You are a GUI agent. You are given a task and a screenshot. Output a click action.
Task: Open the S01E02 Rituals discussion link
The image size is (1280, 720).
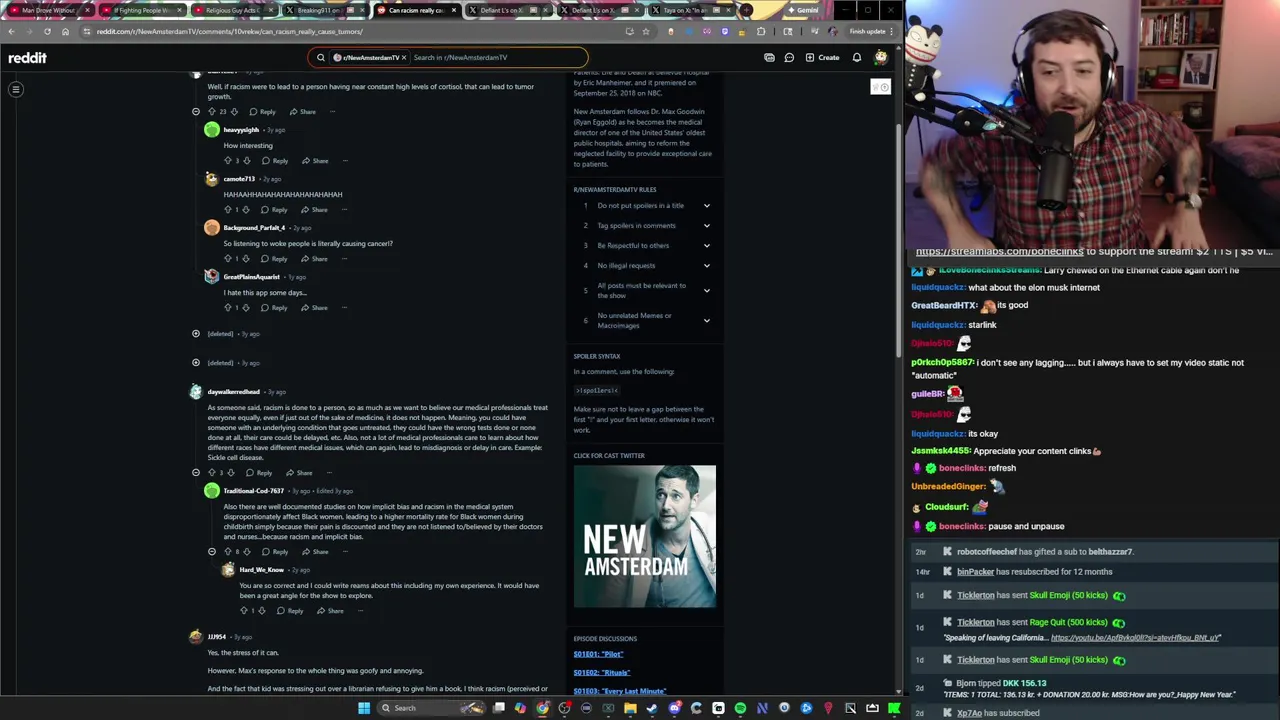point(602,673)
